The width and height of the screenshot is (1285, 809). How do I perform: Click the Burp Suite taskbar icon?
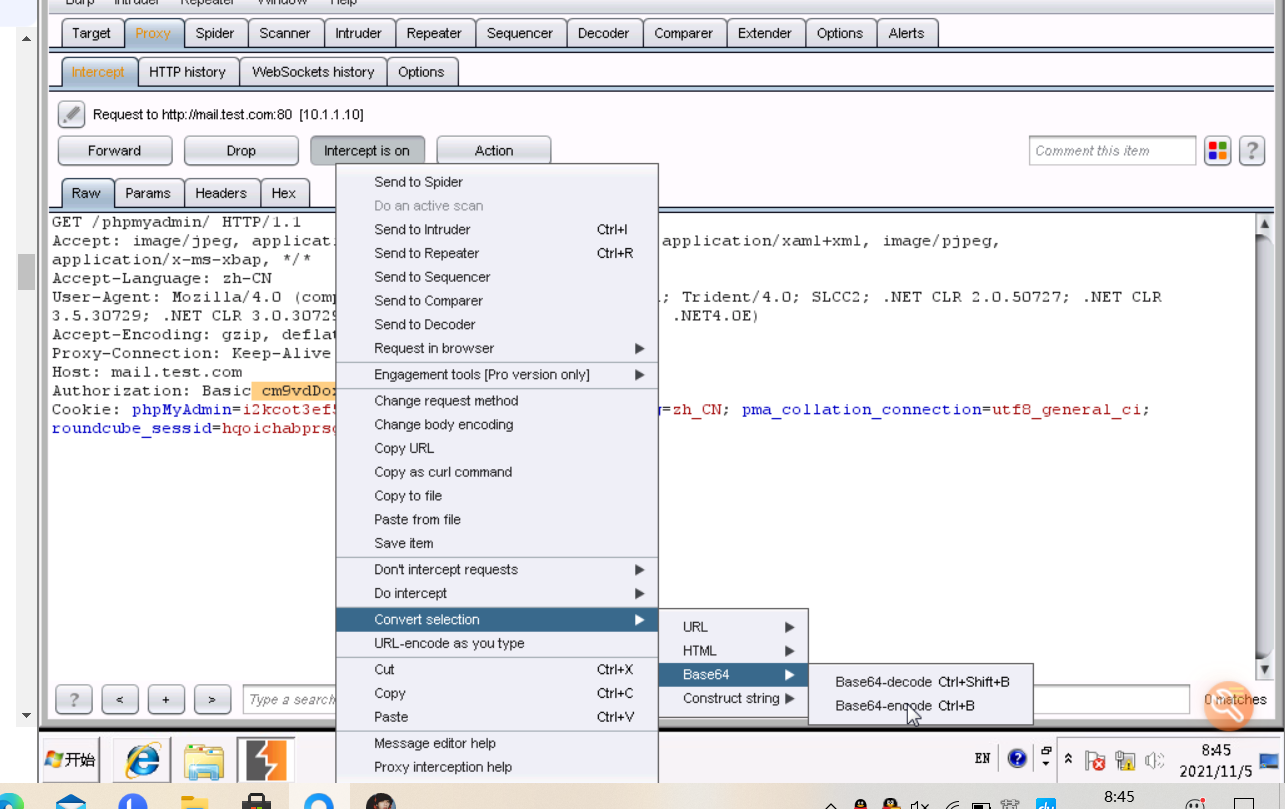pyautogui.click(x=266, y=760)
